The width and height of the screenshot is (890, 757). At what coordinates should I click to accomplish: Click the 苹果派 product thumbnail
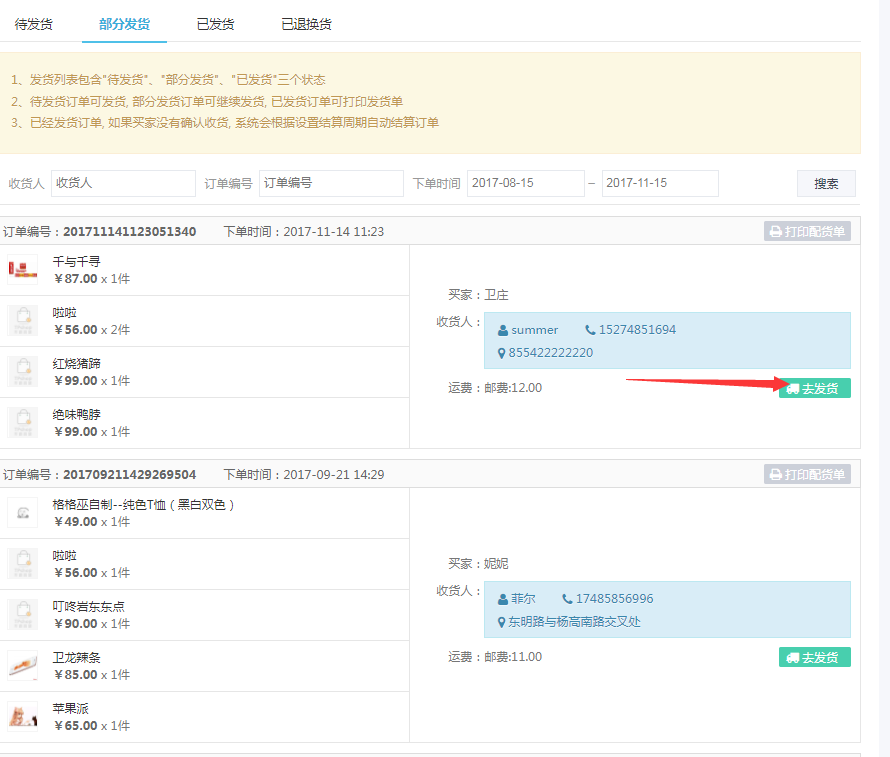(x=22, y=716)
